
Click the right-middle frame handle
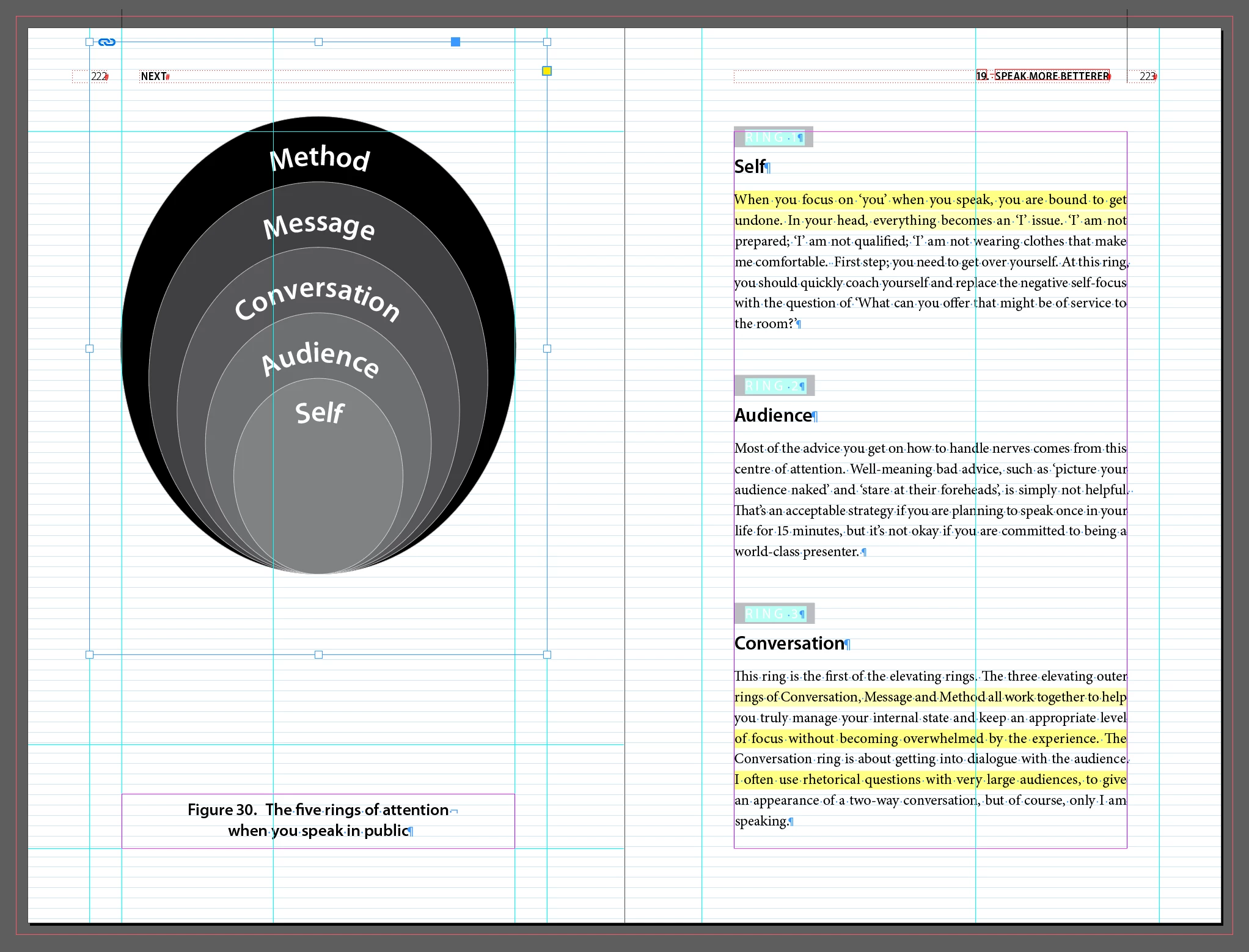click(547, 348)
